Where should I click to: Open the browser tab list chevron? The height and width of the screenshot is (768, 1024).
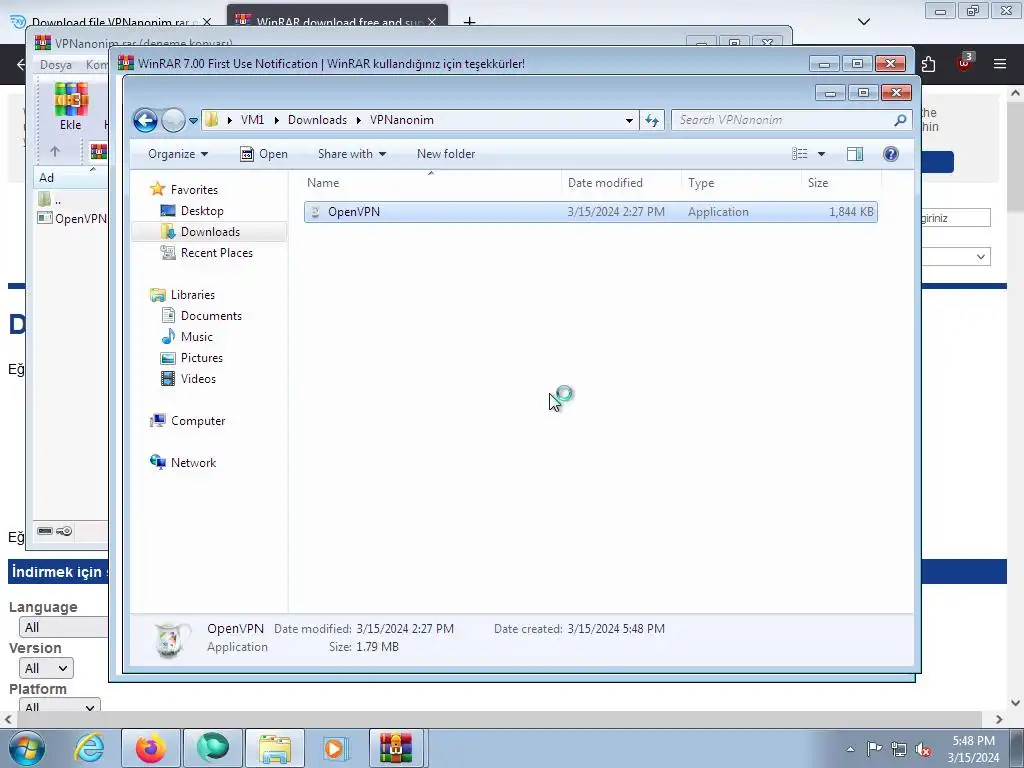click(x=864, y=22)
